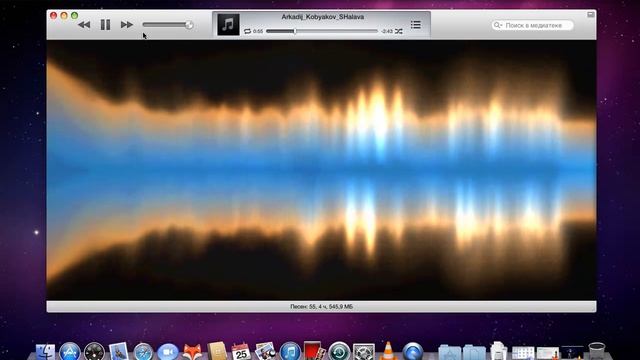Open the App Store from the Dock
The width and height of the screenshot is (640, 360).
point(70,352)
